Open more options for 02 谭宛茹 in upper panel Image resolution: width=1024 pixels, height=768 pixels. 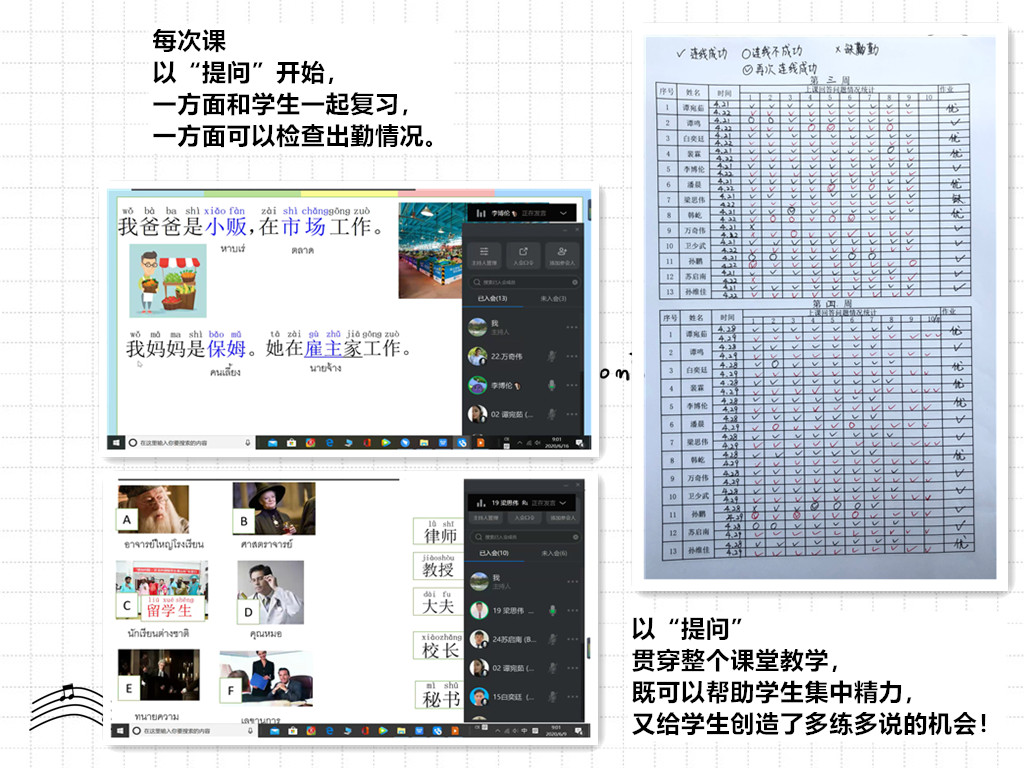(x=572, y=414)
